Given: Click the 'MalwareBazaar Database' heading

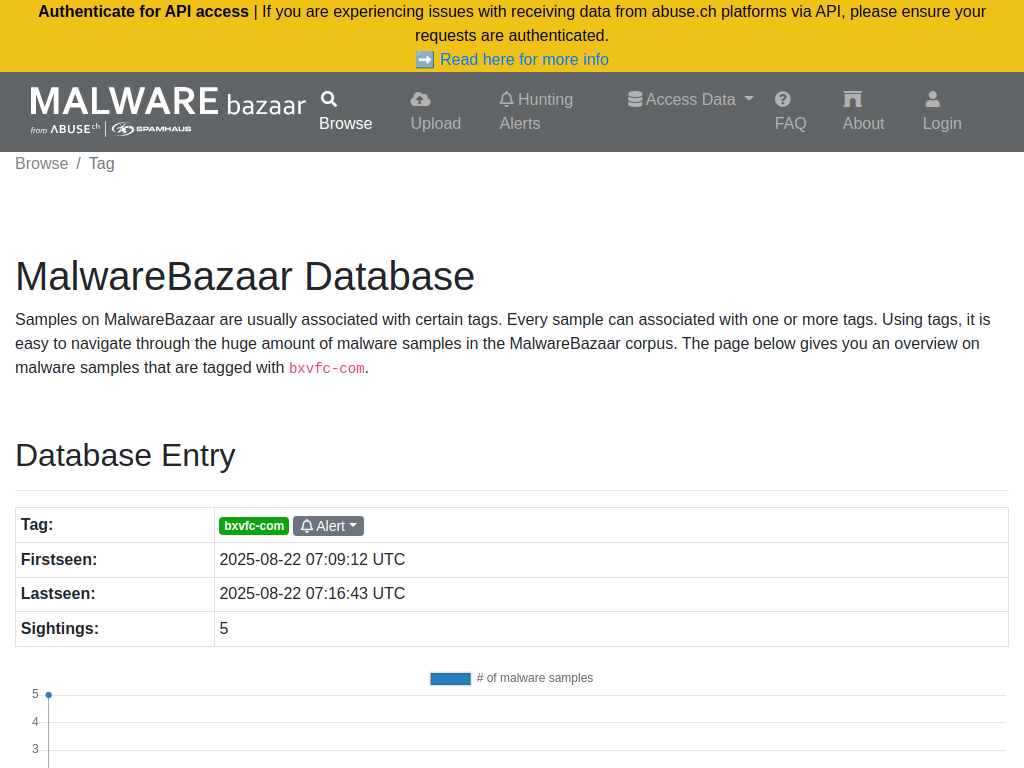Looking at the screenshot, I should pyautogui.click(x=245, y=276).
